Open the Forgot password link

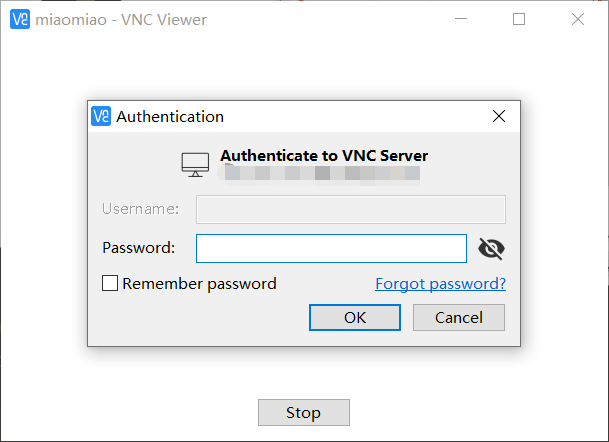click(x=440, y=284)
